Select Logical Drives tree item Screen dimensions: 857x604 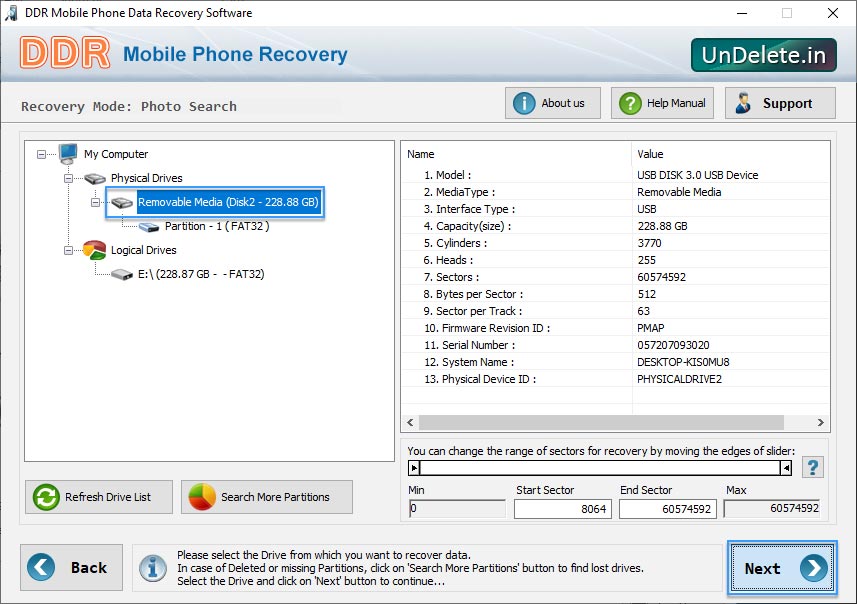[x=144, y=250]
